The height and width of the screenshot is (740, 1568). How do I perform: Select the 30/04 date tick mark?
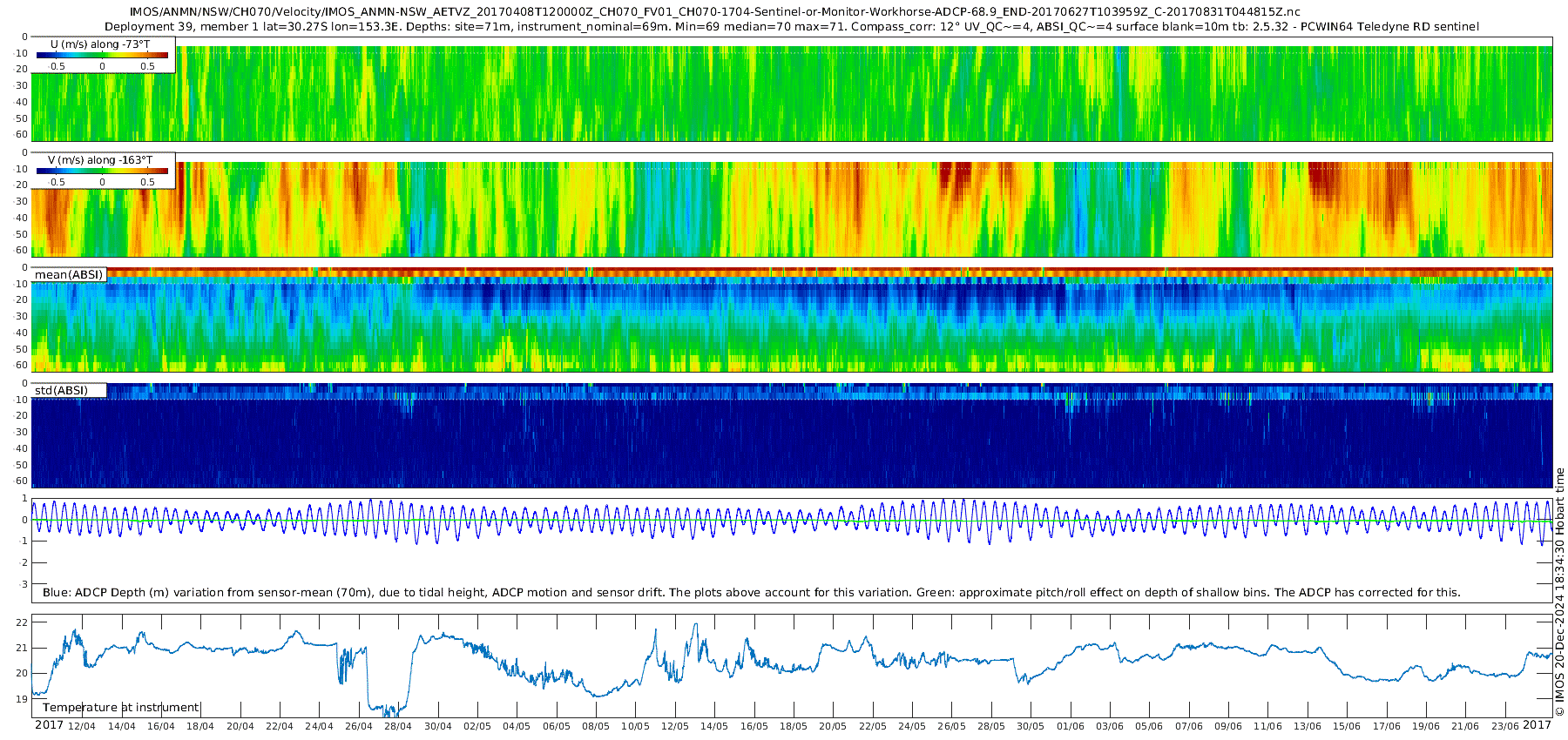pyautogui.click(x=438, y=726)
